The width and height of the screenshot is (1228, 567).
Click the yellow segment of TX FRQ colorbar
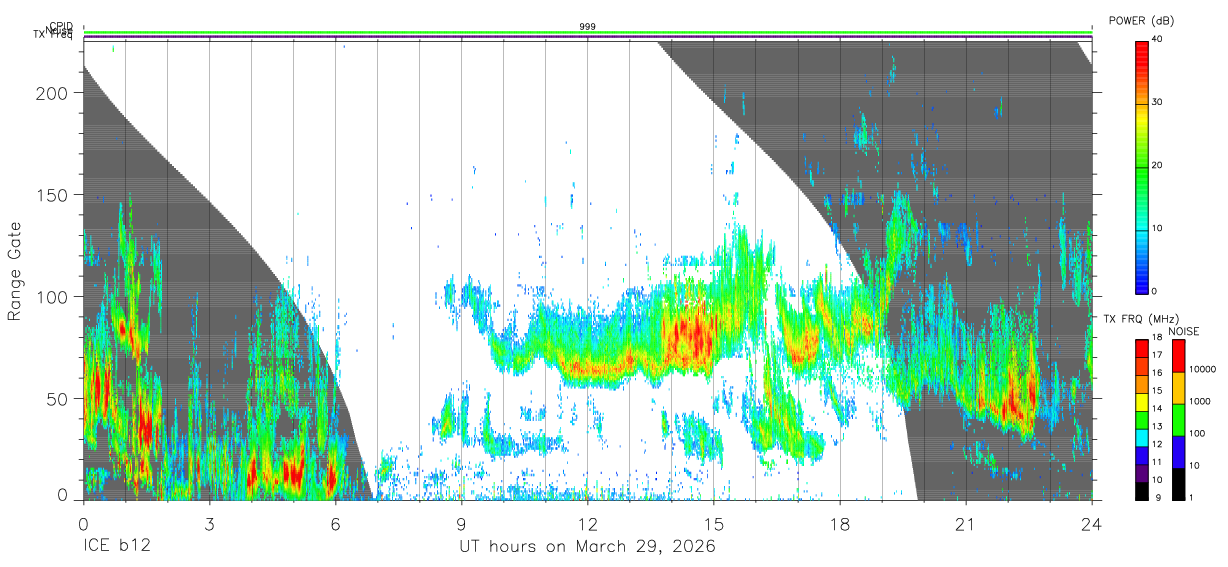pyautogui.click(x=1141, y=402)
